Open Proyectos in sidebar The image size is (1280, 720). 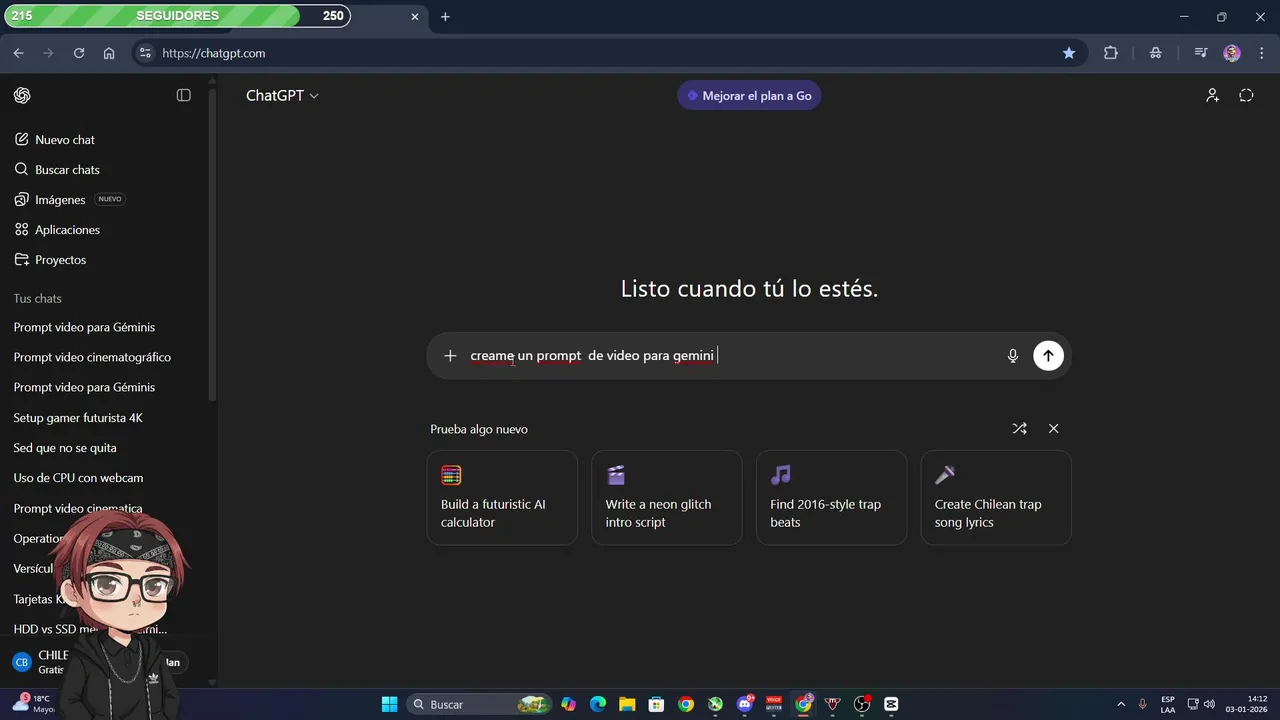coord(60,260)
